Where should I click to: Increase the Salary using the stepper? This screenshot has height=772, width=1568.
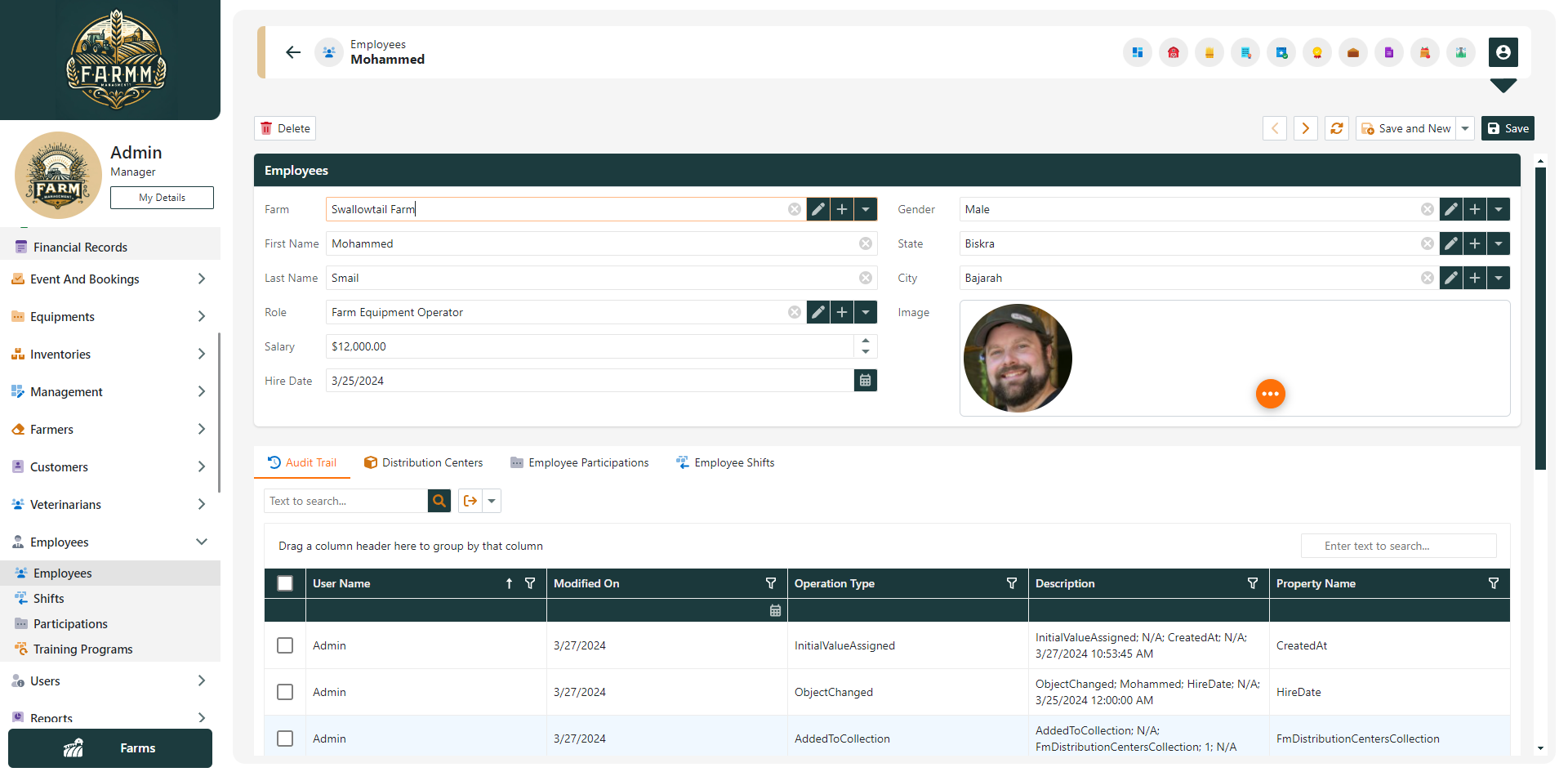point(866,342)
